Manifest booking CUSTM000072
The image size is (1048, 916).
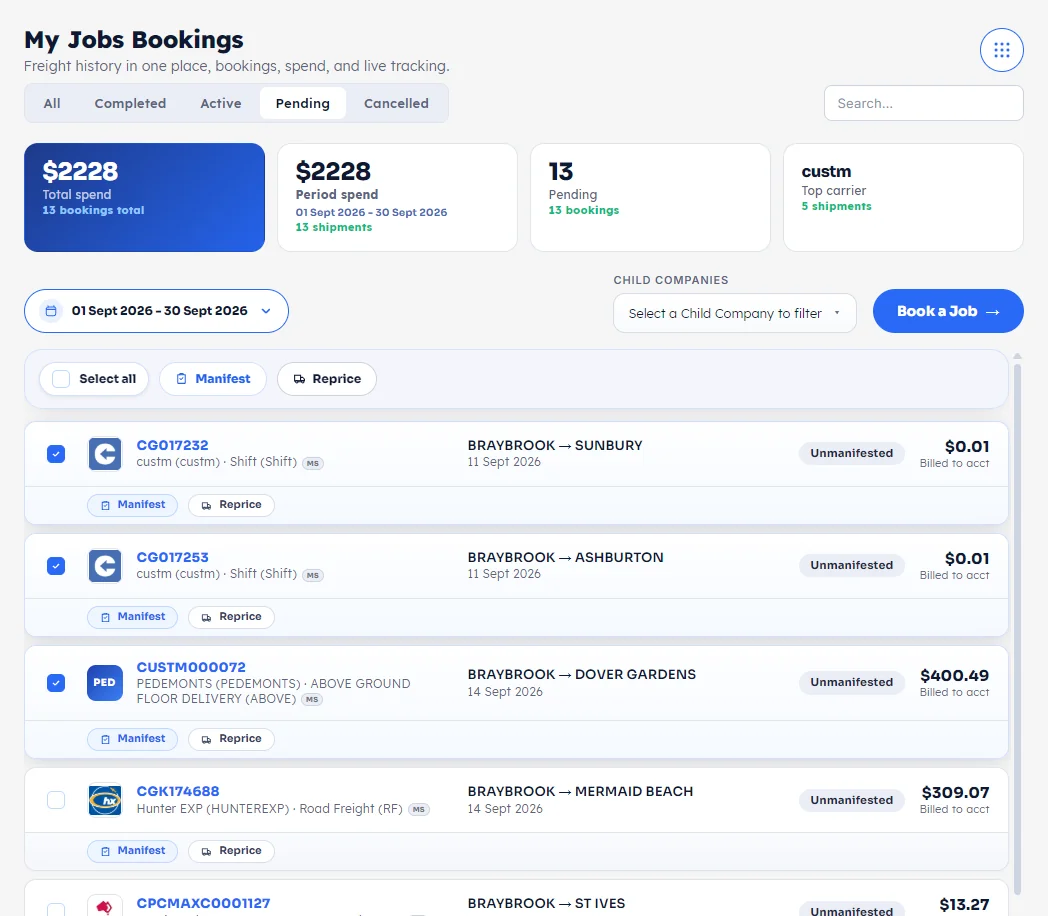point(132,739)
